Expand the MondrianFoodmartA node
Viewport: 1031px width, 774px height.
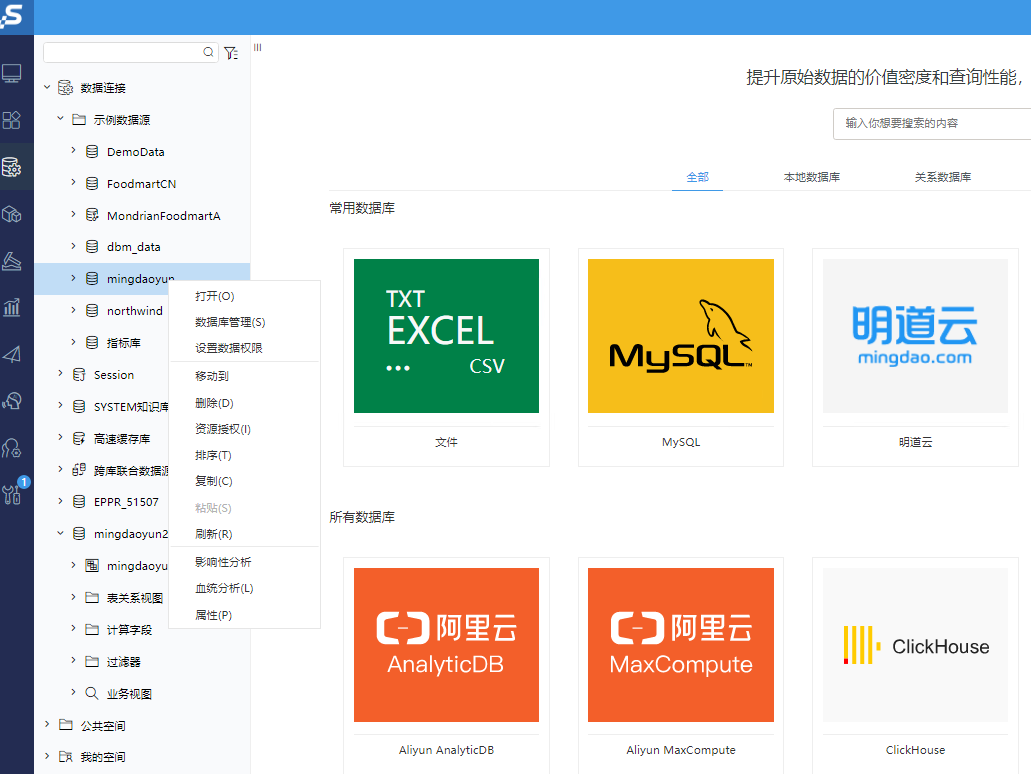click(x=73, y=214)
